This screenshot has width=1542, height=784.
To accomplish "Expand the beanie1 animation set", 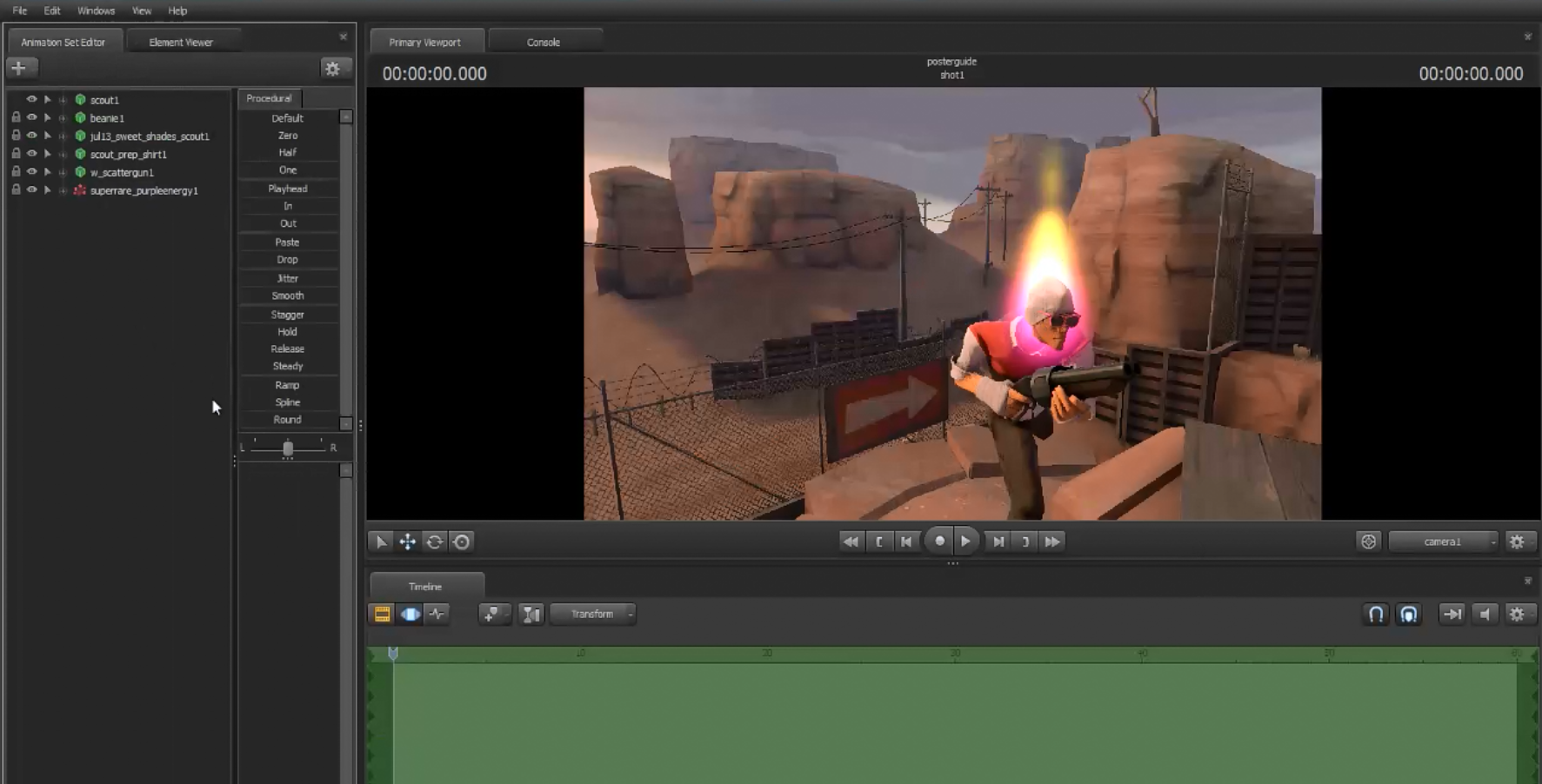I will (x=63, y=118).
